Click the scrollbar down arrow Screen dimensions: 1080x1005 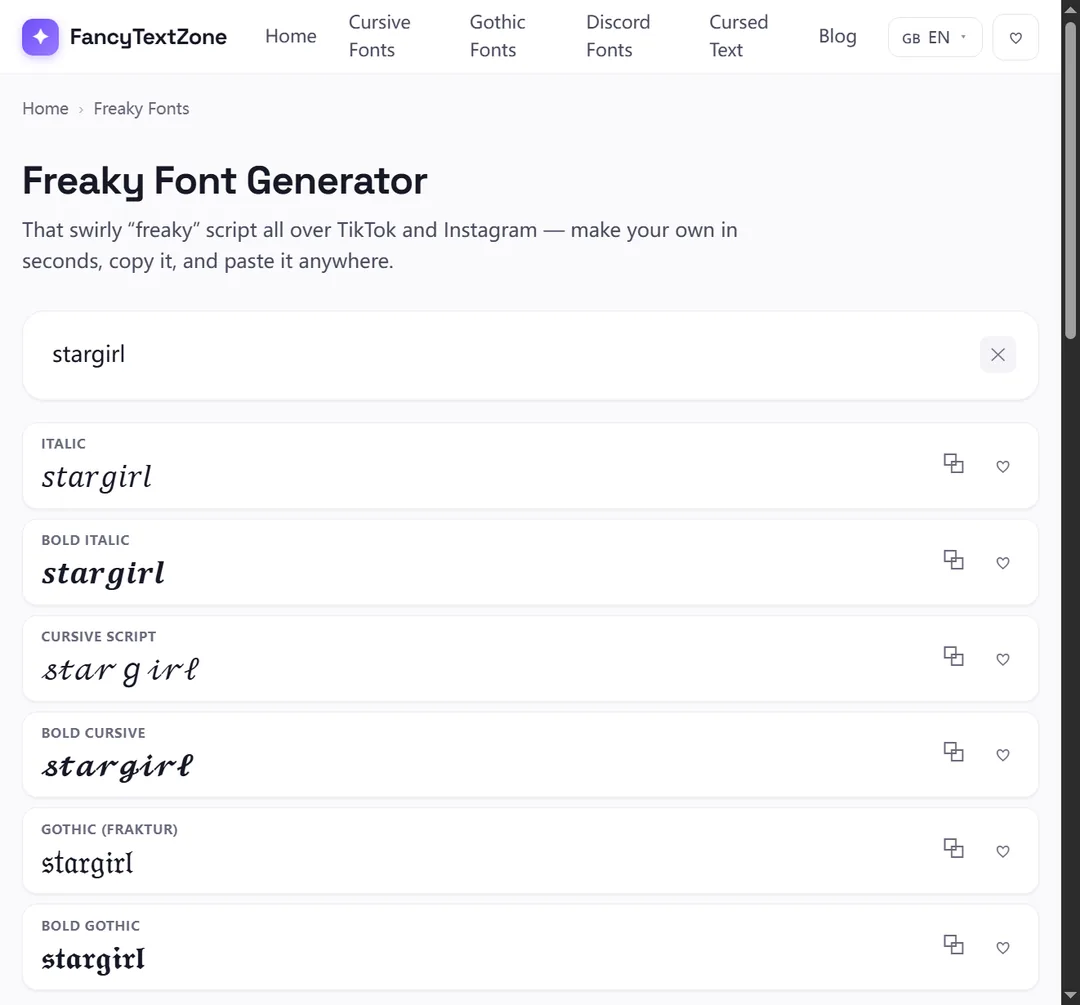pyautogui.click(x=1070, y=995)
